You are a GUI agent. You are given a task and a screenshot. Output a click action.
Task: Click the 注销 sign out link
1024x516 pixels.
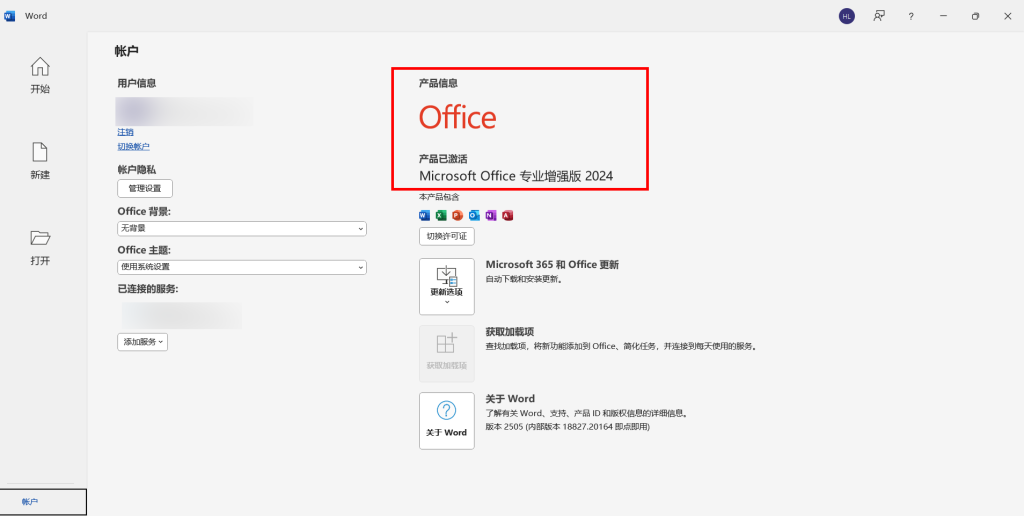[125, 132]
